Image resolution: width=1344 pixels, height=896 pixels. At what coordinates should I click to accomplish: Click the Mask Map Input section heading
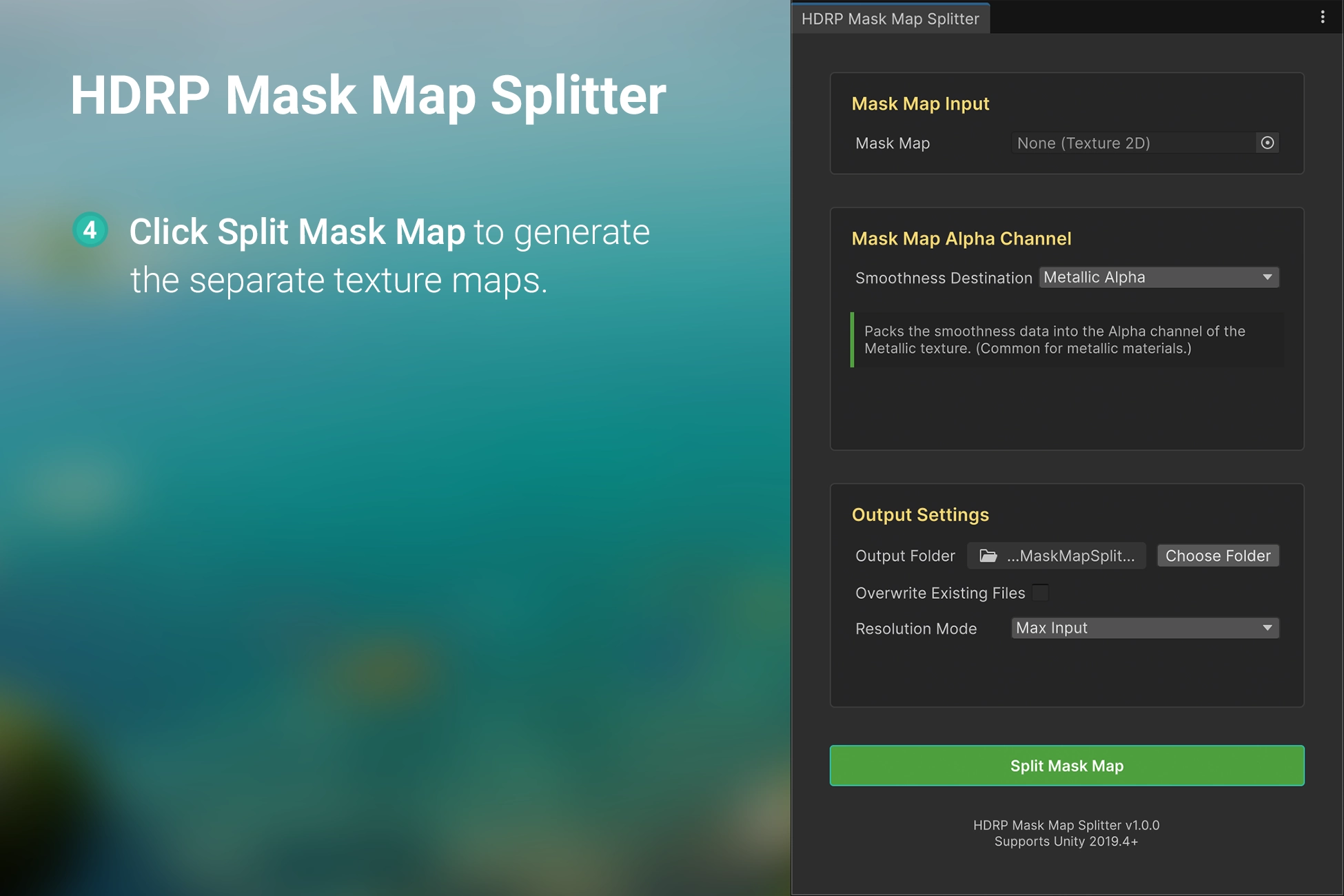[x=919, y=103]
